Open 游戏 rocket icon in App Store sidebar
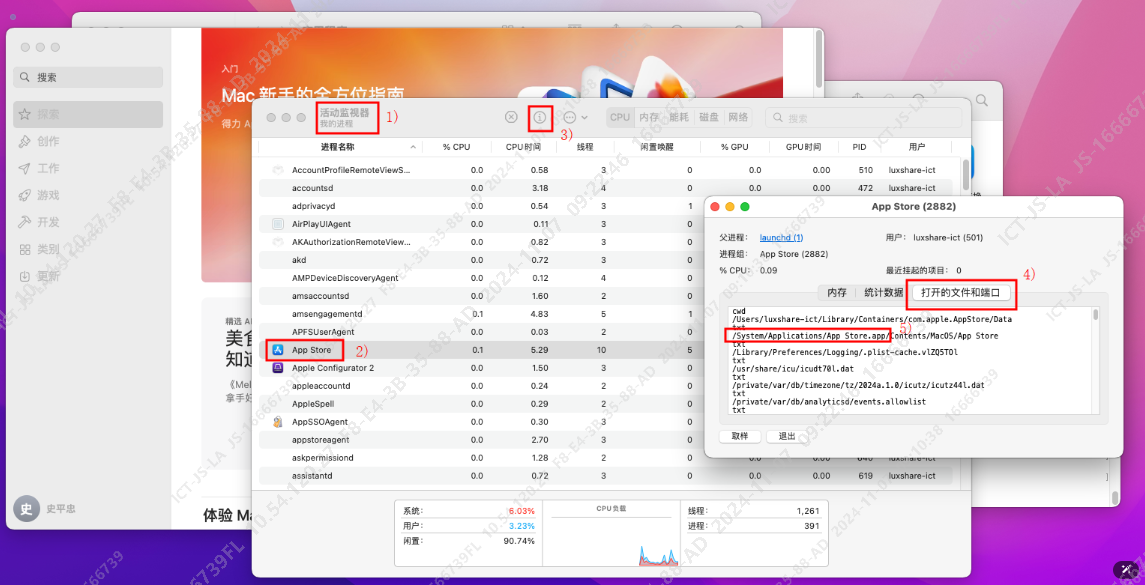This screenshot has height=585, width=1145. (25, 196)
